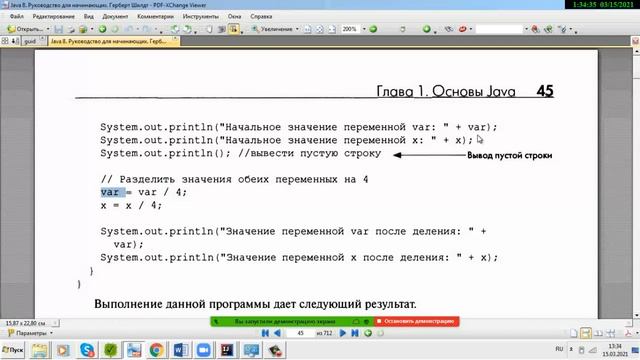The image size is (640, 360).
Task: Click the Rotate counterclockwise icon
Action: point(175,29)
